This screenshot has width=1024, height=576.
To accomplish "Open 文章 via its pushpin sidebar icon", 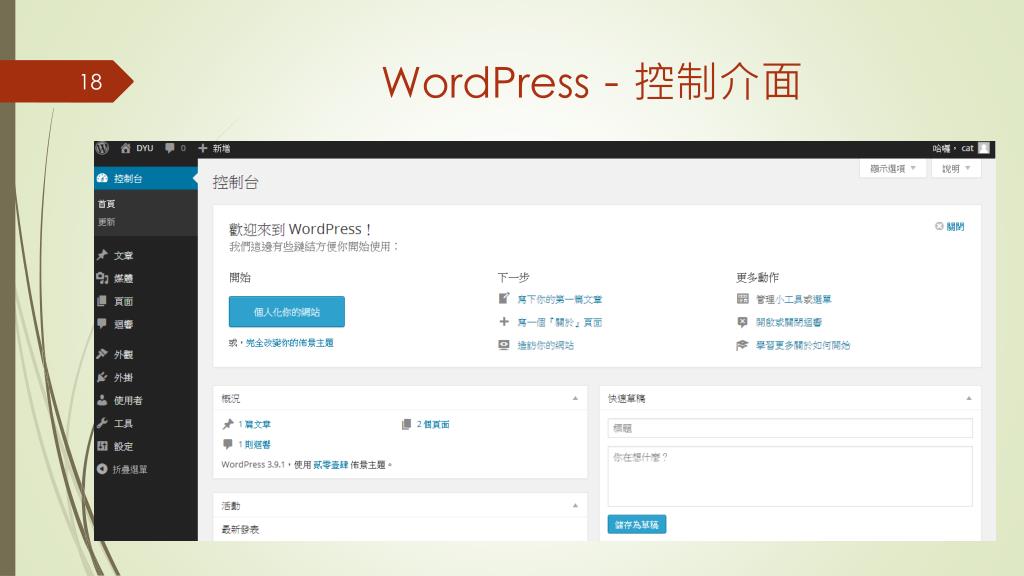I will tap(102, 255).
